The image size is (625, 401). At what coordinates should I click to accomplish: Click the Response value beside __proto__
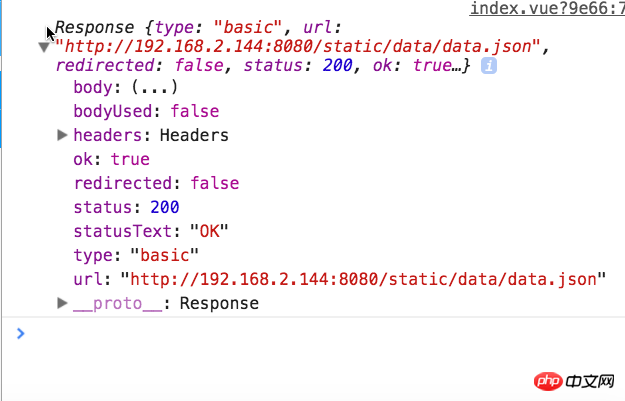pyautogui.click(x=218, y=303)
